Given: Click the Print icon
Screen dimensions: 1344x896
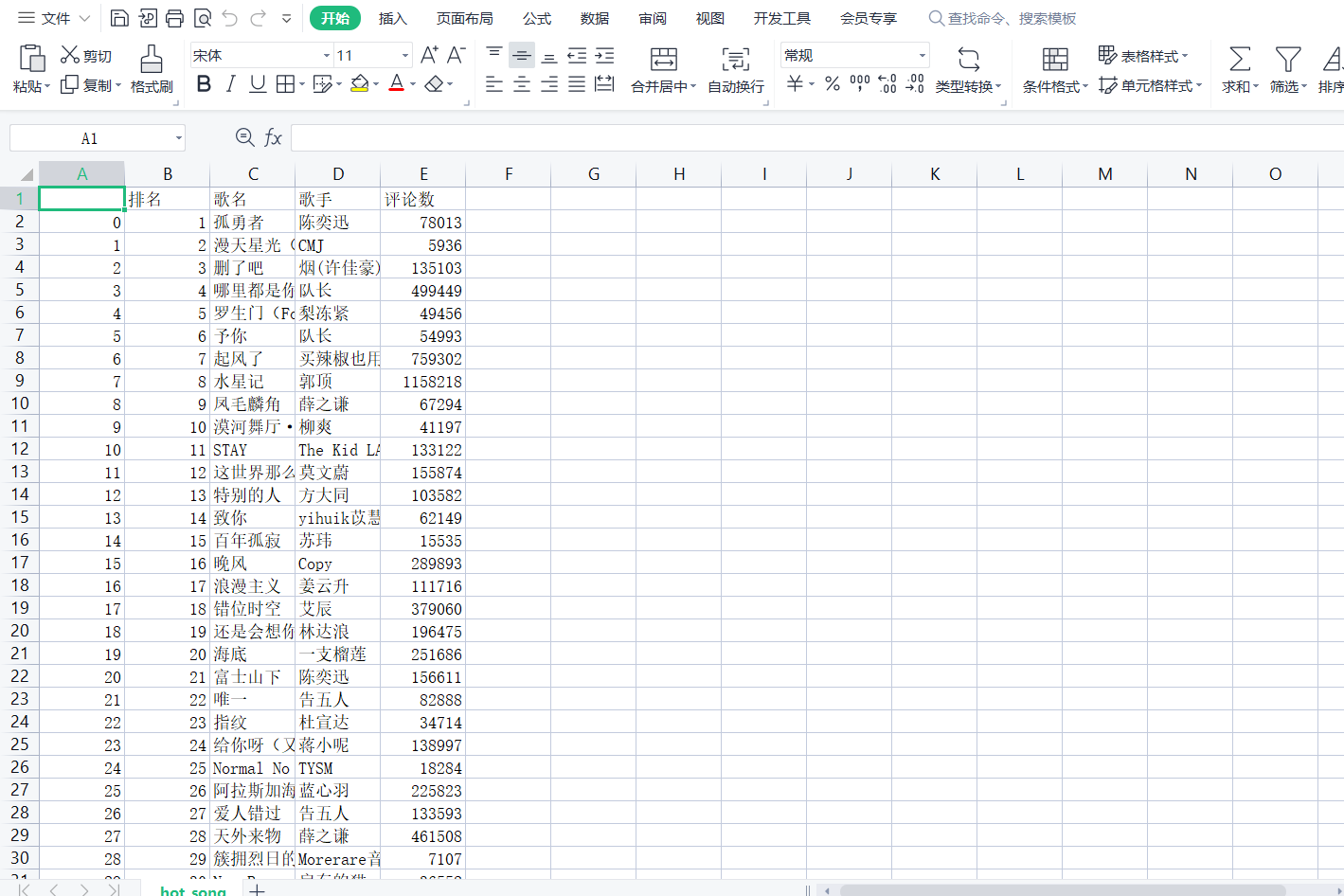Looking at the screenshot, I should coord(174,18).
